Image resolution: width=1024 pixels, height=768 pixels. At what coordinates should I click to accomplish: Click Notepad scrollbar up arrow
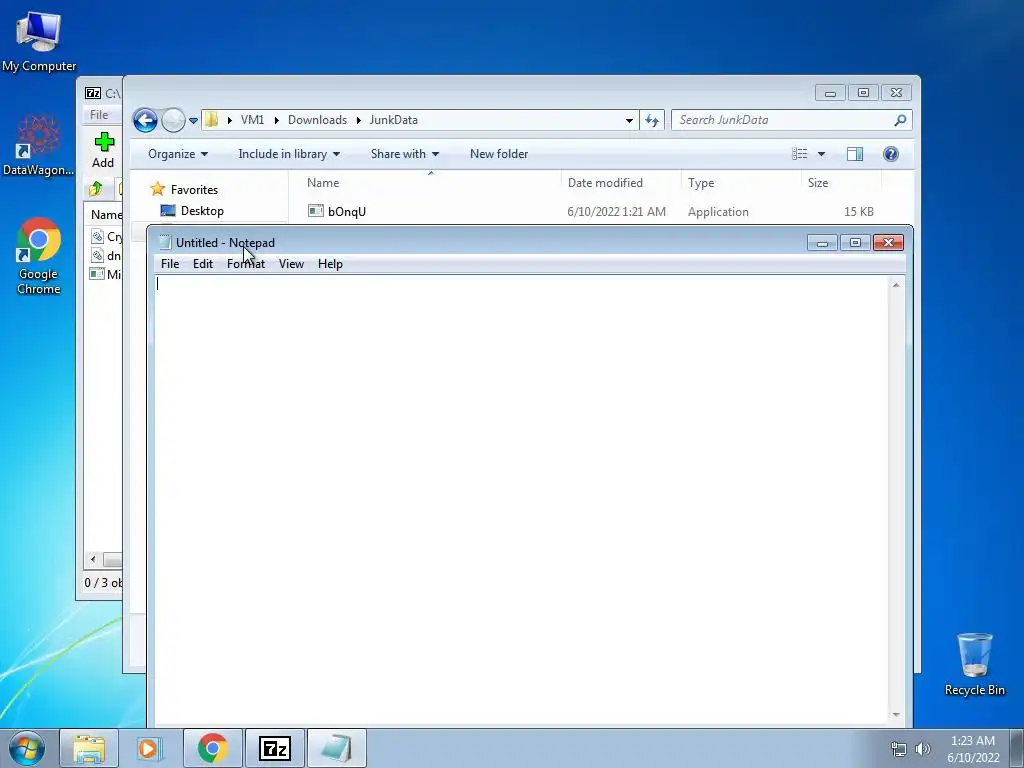896,285
